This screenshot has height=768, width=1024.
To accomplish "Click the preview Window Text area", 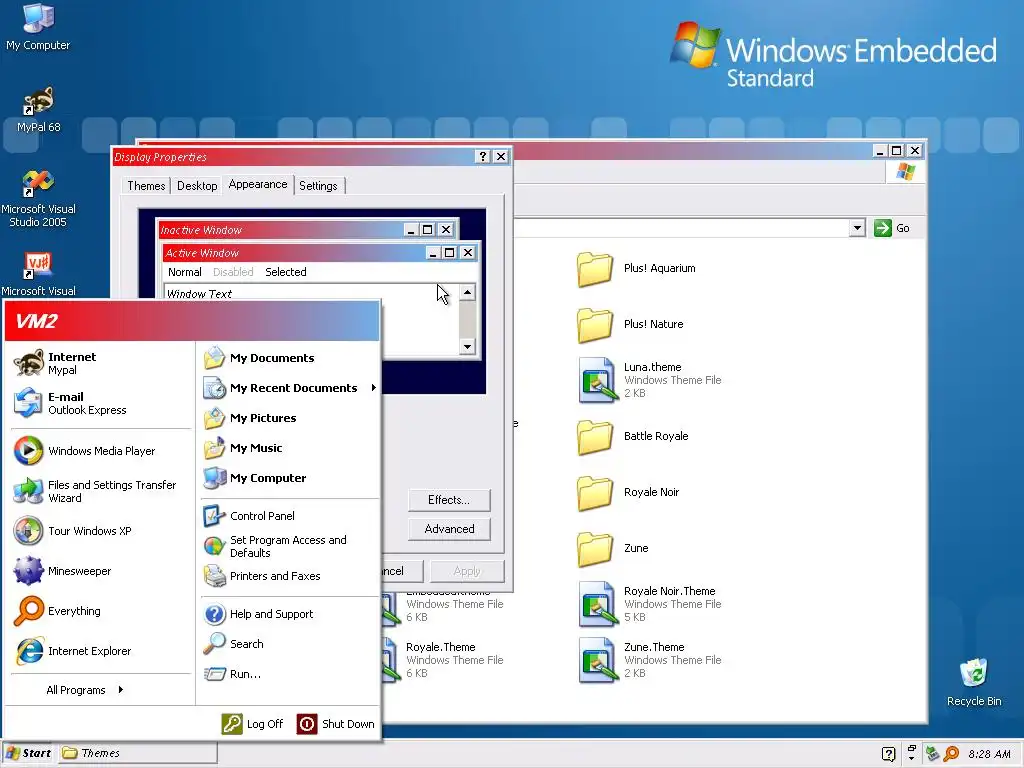I will click(x=311, y=319).
